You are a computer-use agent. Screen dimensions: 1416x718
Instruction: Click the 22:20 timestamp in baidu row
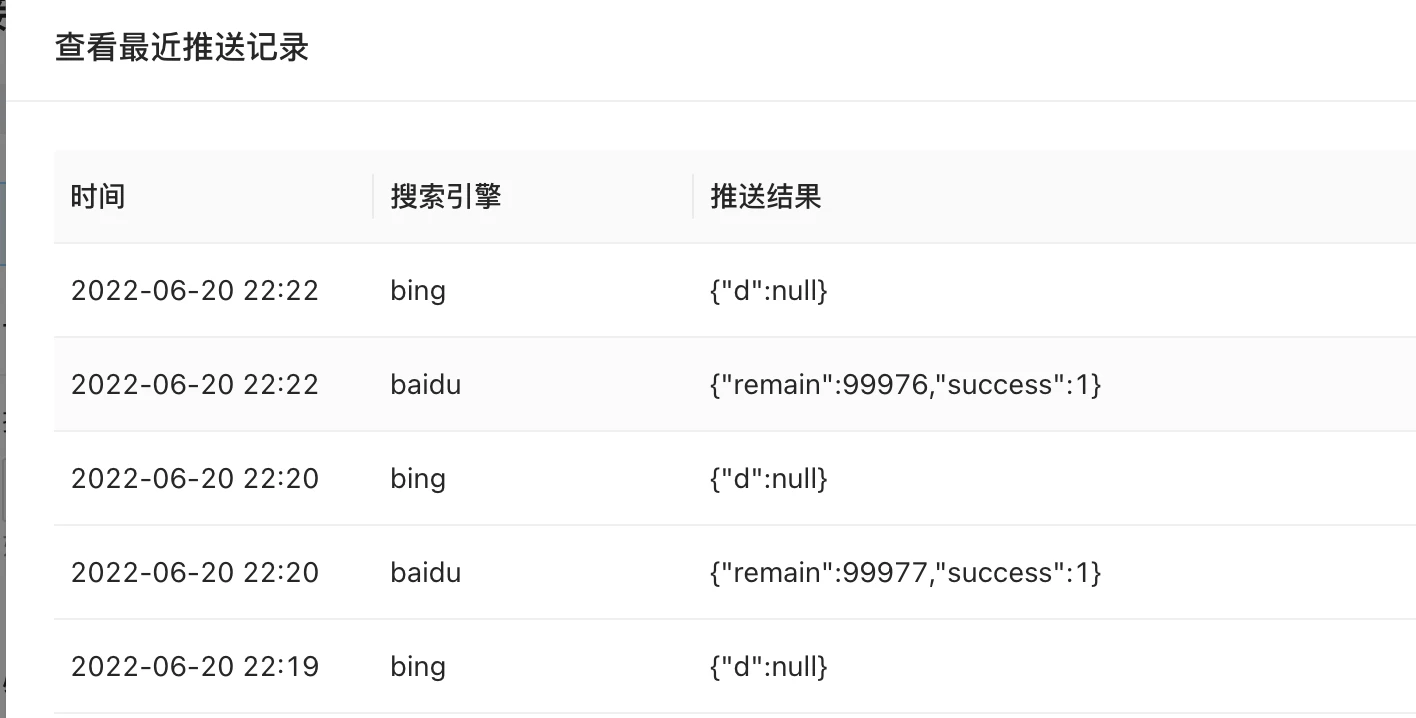pos(194,573)
